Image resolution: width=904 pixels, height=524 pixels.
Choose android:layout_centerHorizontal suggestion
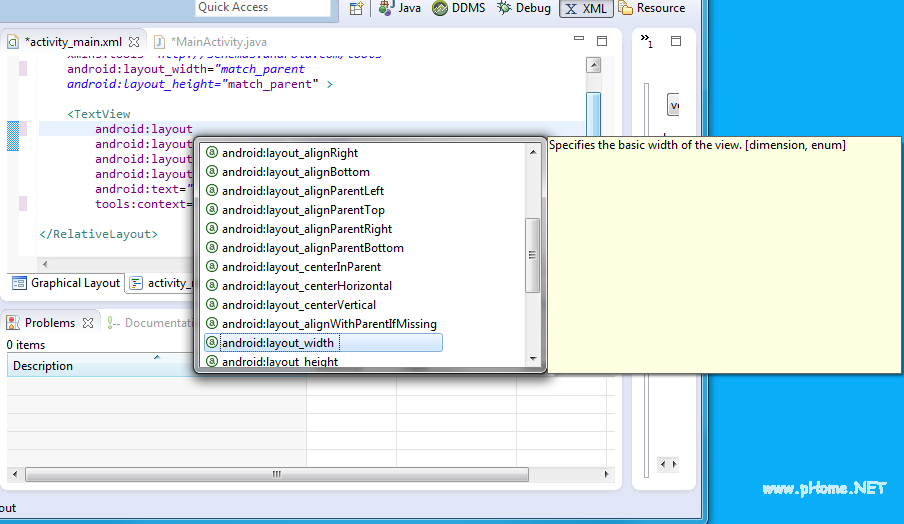[x=307, y=286]
